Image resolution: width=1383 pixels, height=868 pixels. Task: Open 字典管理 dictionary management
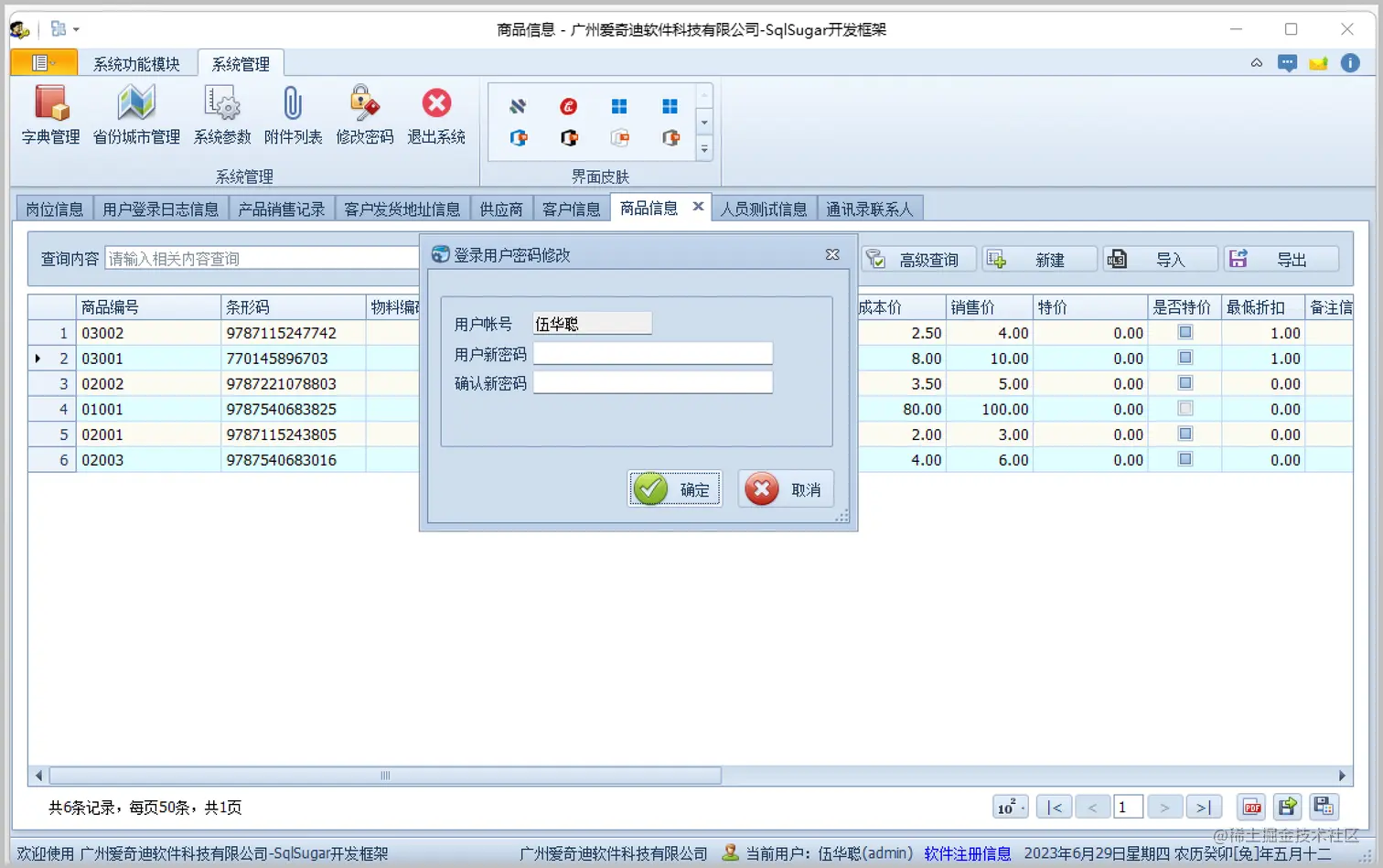coord(51,114)
